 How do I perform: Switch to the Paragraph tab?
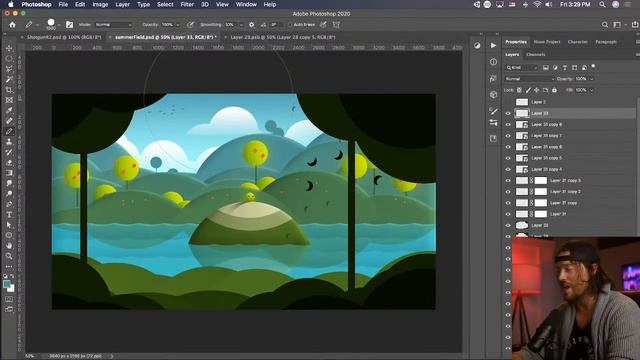606,42
